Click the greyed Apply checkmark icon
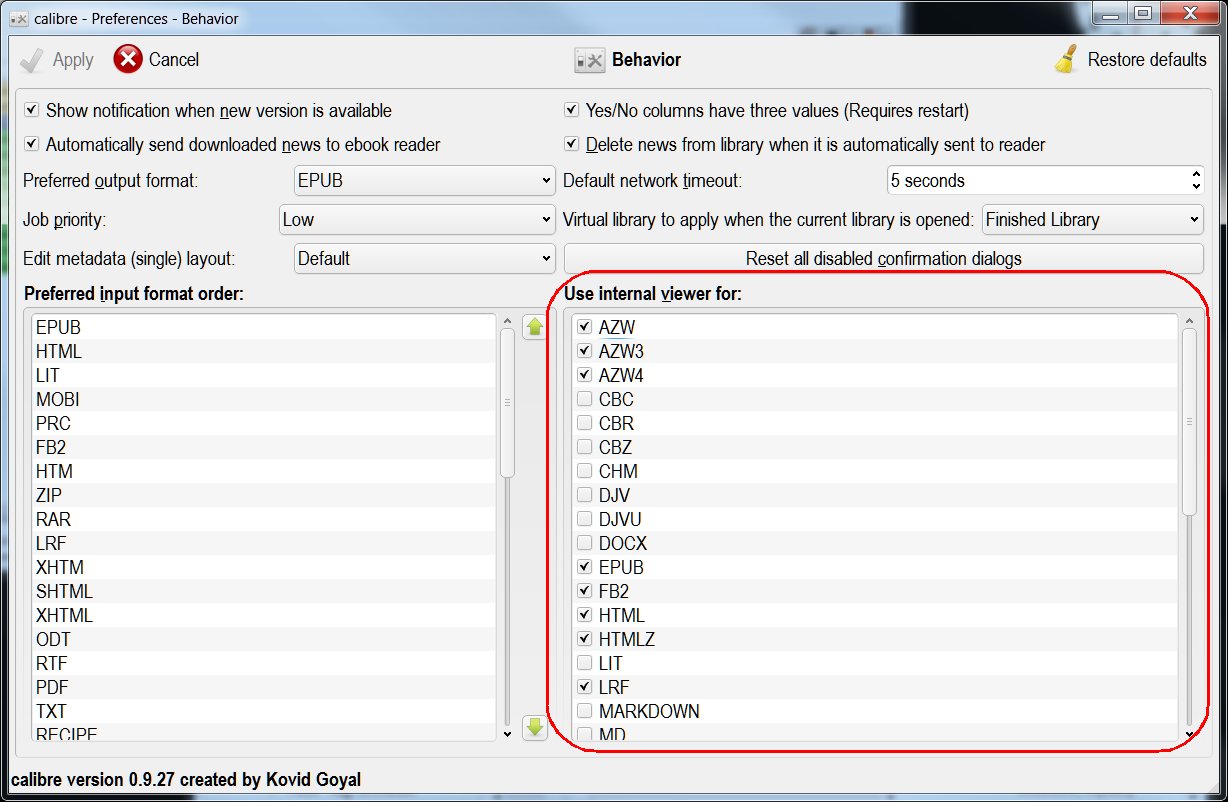1228x802 pixels. point(32,60)
